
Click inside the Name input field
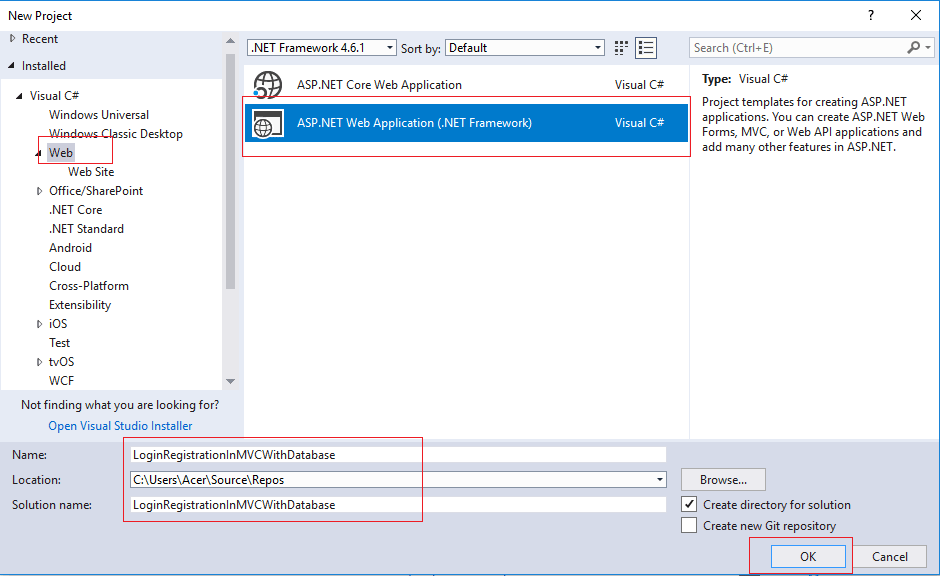coord(400,454)
